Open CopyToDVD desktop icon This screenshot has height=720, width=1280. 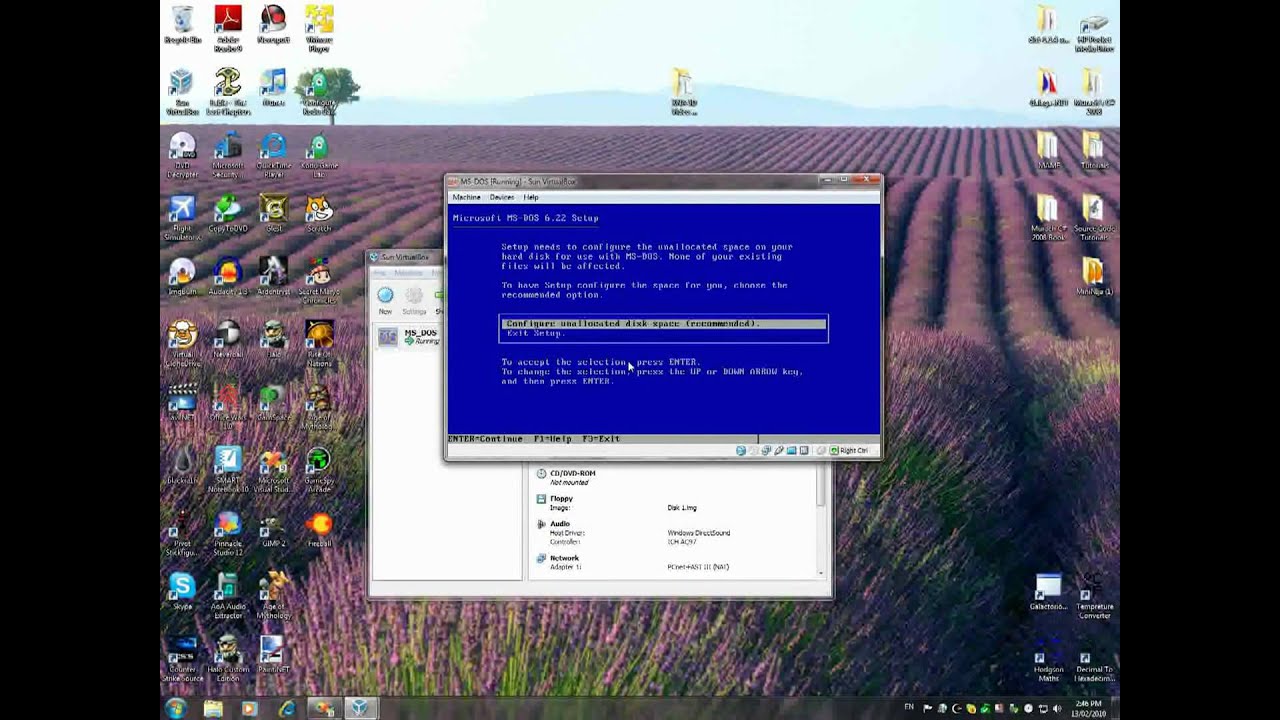(228, 214)
